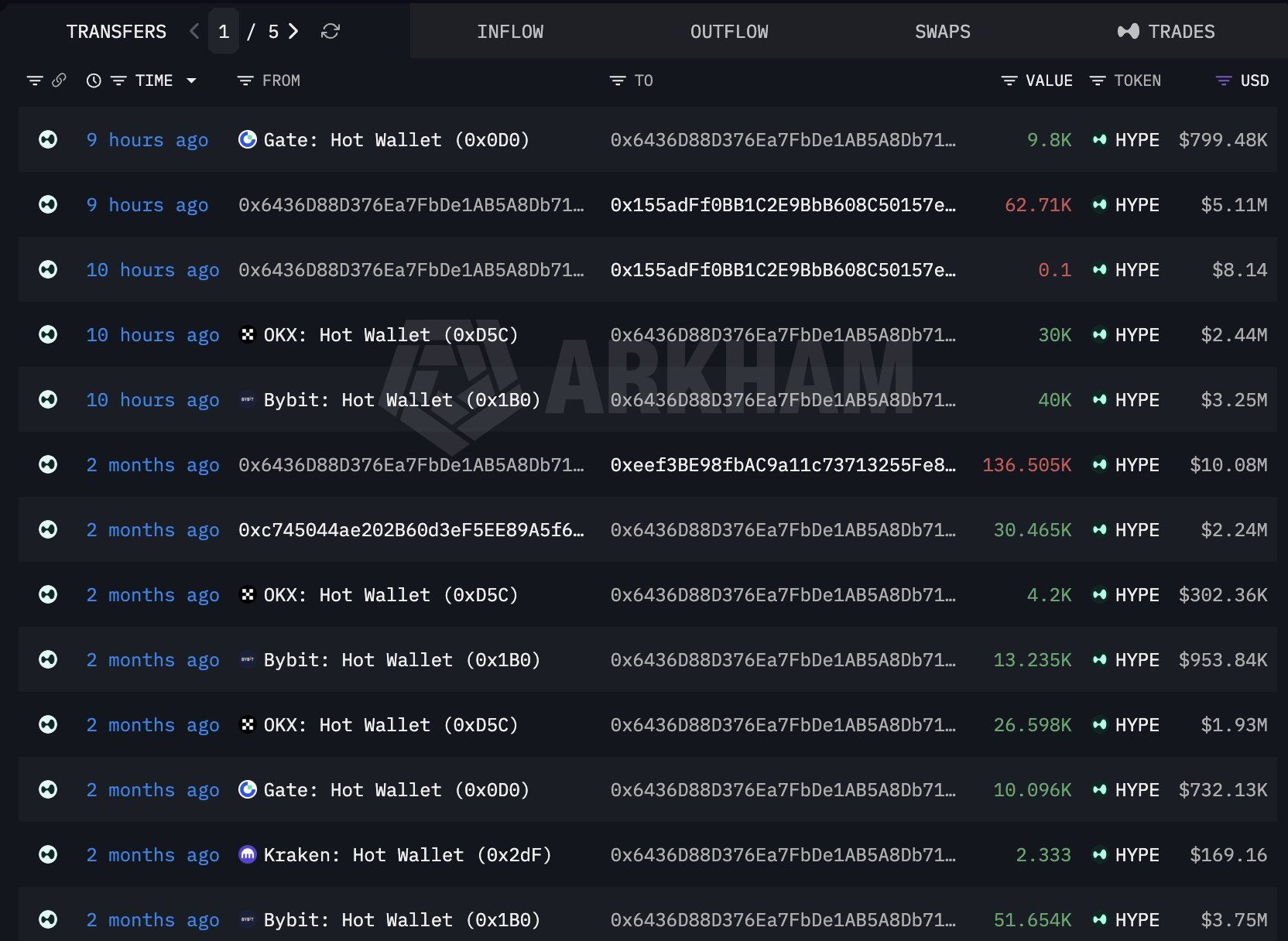
Task: Open sender address 0xc745044ae202B...
Action: click(x=411, y=530)
